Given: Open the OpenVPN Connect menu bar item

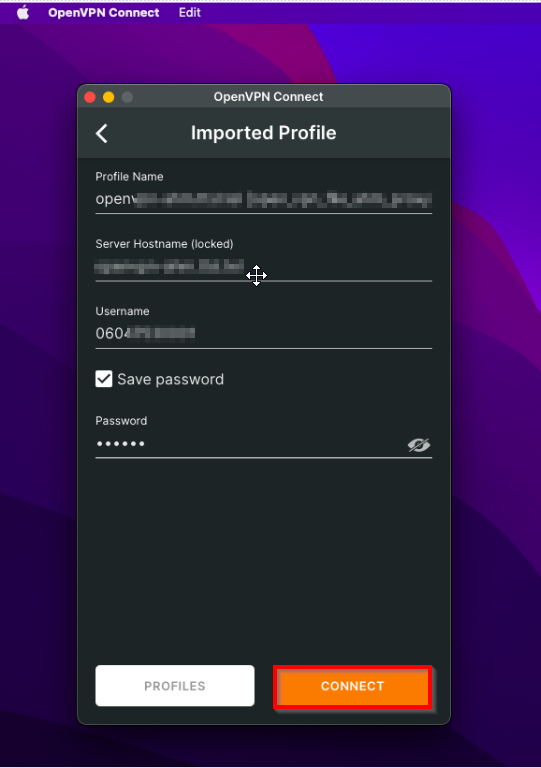Looking at the screenshot, I should click(103, 13).
